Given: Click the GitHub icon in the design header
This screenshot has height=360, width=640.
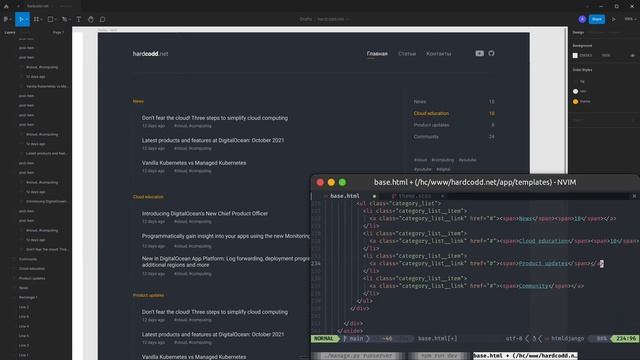Looking at the screenshot, I should (491, 53).
